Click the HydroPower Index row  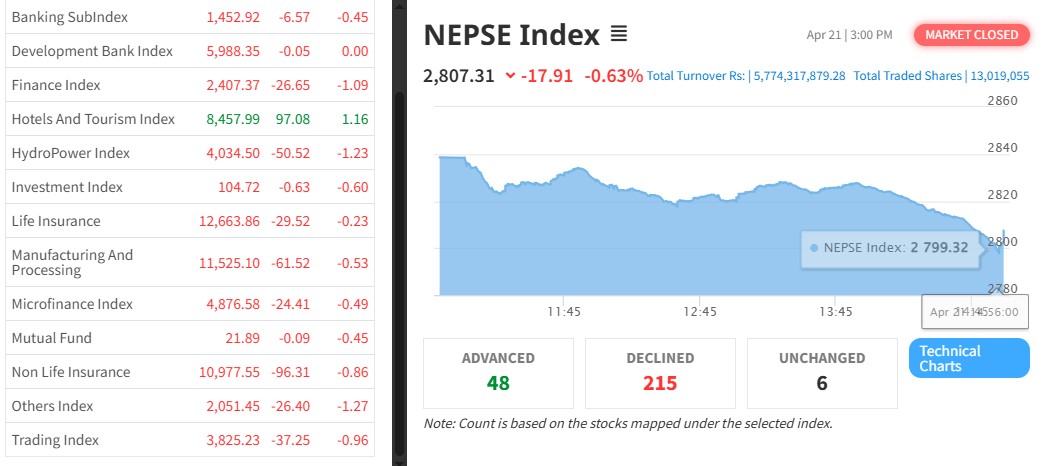tap(71, 153)
